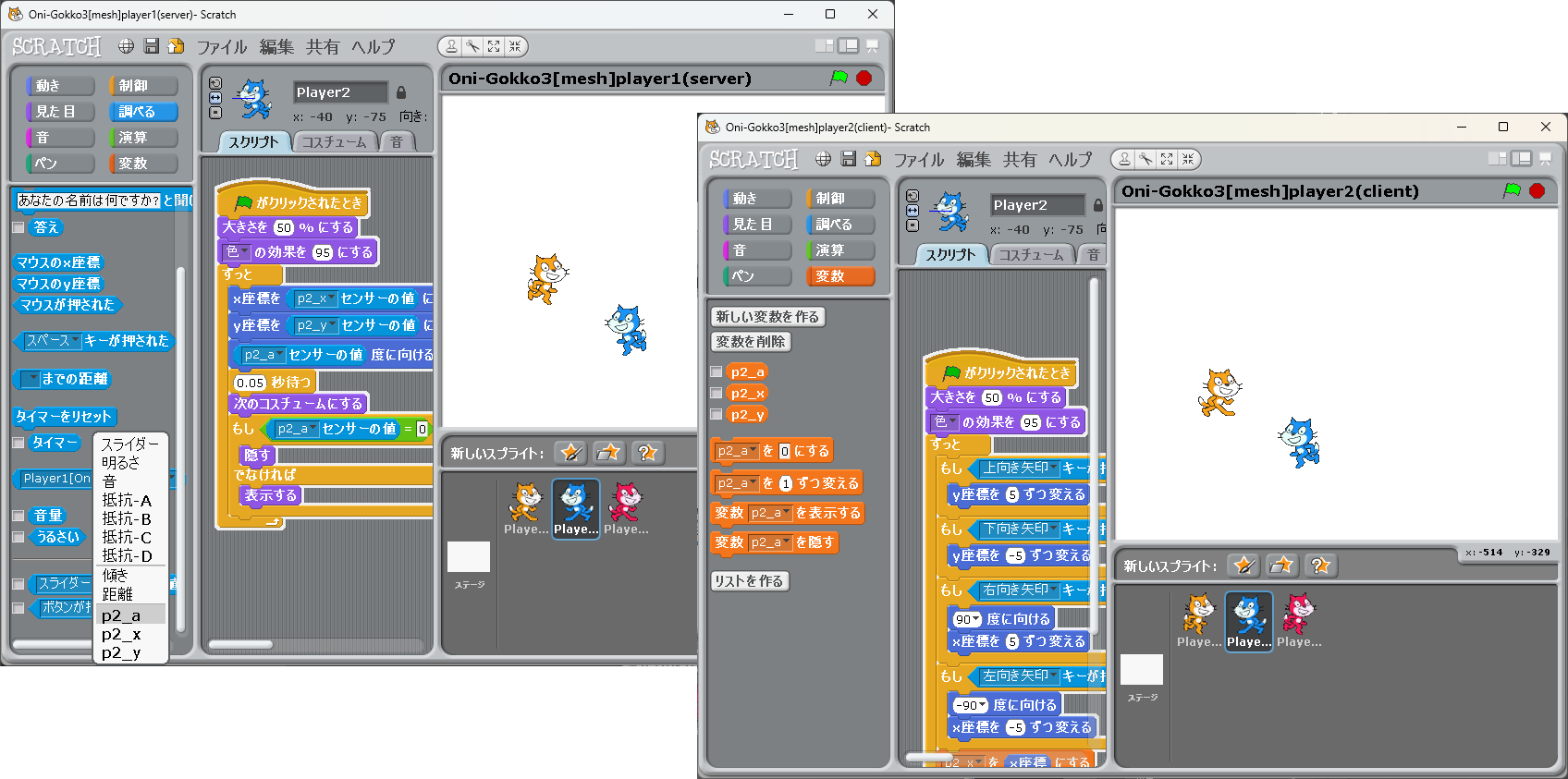This screenshot has width=1568, height=779.
Task: Click the share project icon in client window
Action: pyautogui.click(x=873, y=159)
